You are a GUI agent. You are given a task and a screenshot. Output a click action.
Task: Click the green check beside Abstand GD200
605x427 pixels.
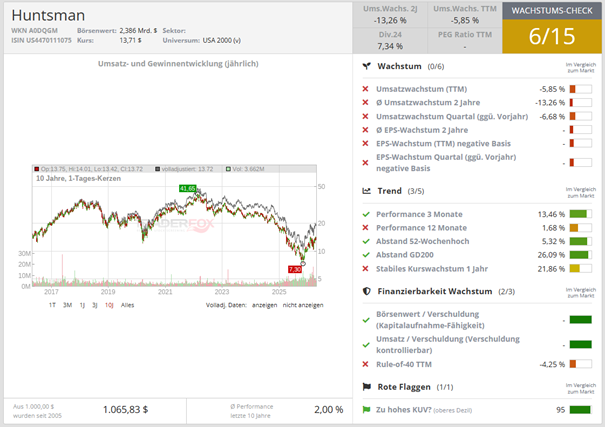pyautogui.click(x=366, y=255)
